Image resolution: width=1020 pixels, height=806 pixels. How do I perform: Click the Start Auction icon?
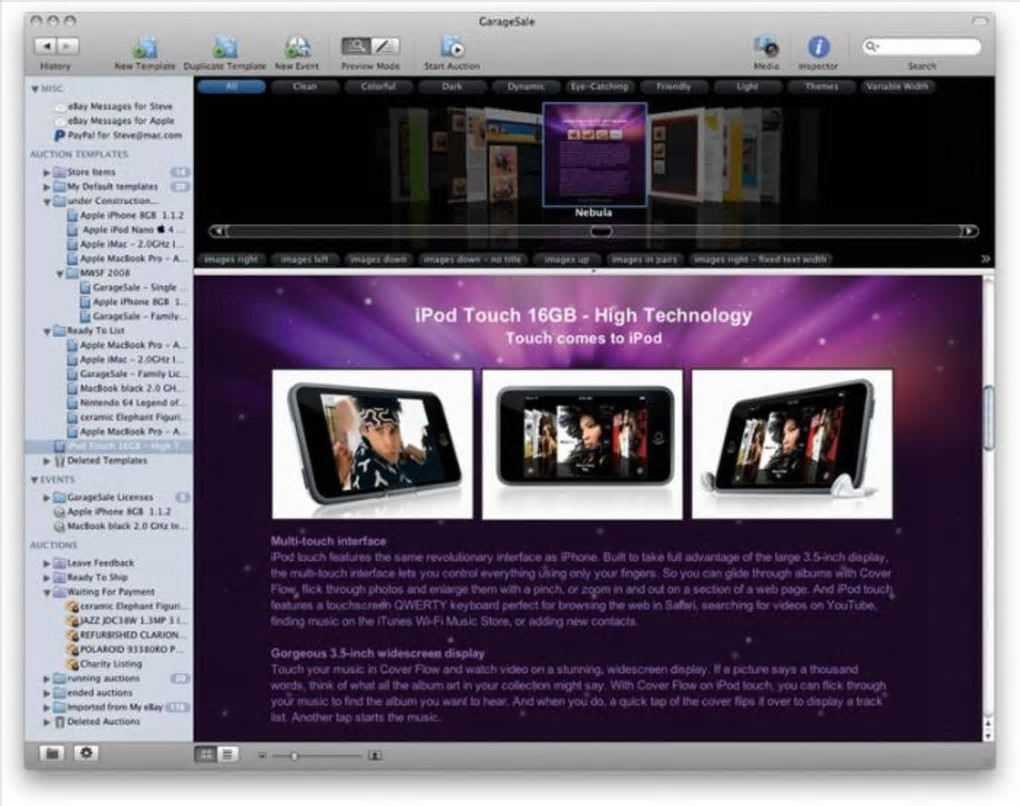pos(452,47)
